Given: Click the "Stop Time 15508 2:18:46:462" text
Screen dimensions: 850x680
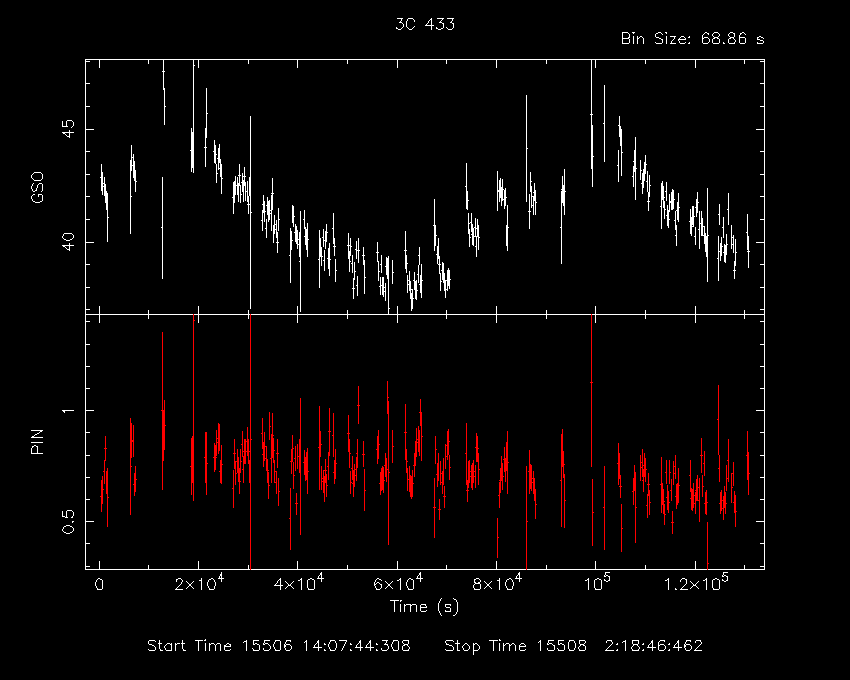Looking at the screenshot, I should tap(574, 646).
